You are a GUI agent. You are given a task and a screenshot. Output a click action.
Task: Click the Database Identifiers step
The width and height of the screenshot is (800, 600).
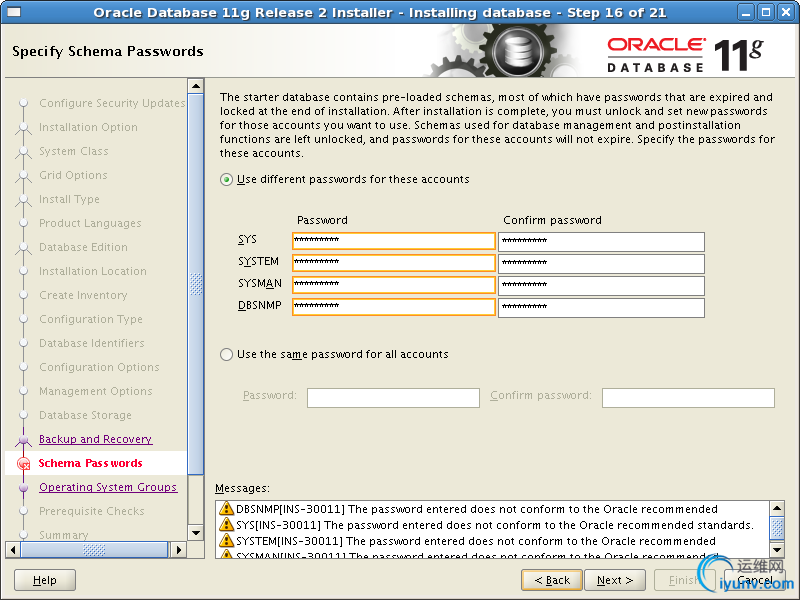click(x=92, y=343)
